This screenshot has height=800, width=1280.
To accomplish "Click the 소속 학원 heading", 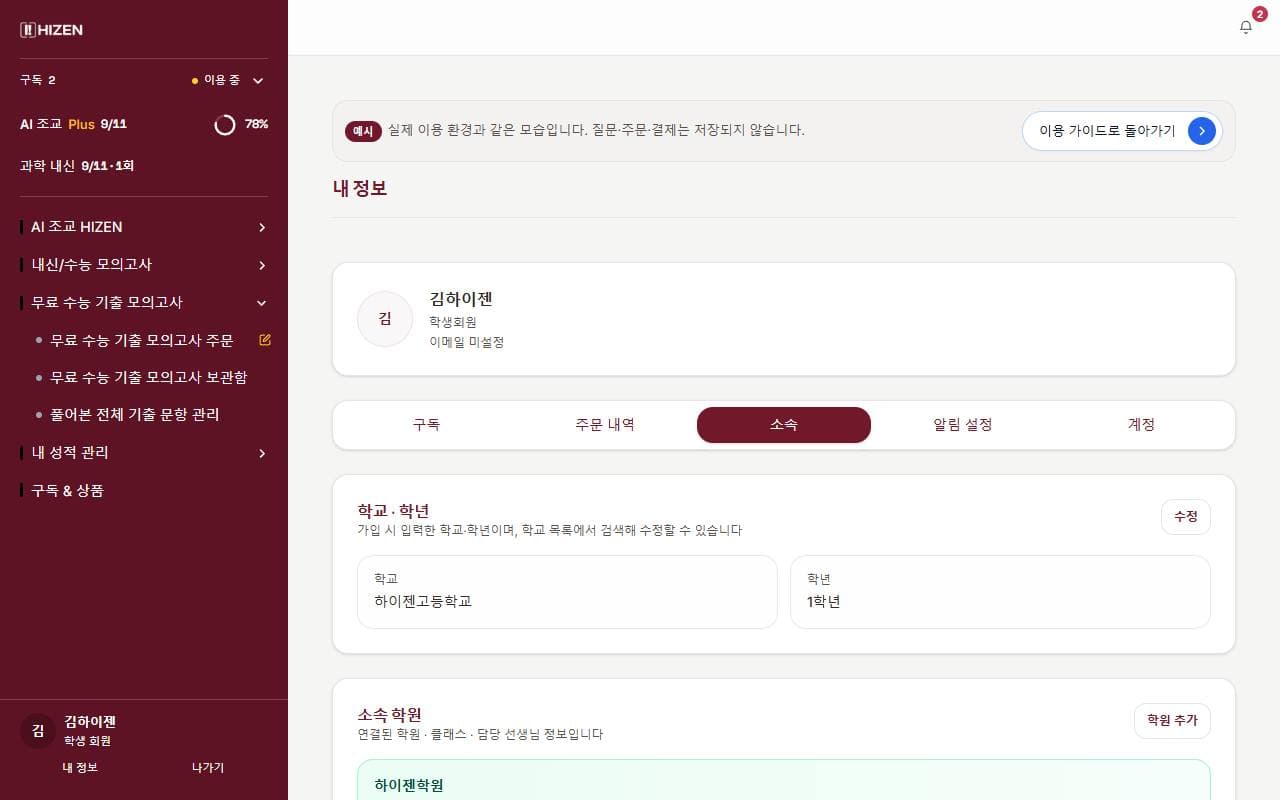I will point(389,715).
